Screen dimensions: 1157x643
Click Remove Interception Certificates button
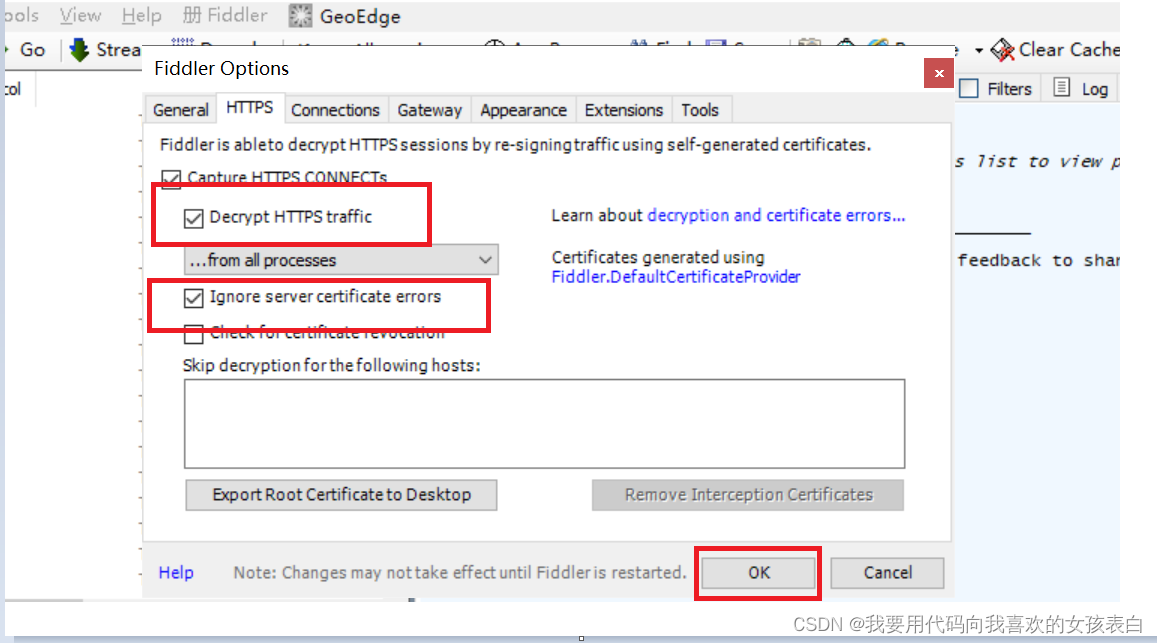click(x=747, y=495)
